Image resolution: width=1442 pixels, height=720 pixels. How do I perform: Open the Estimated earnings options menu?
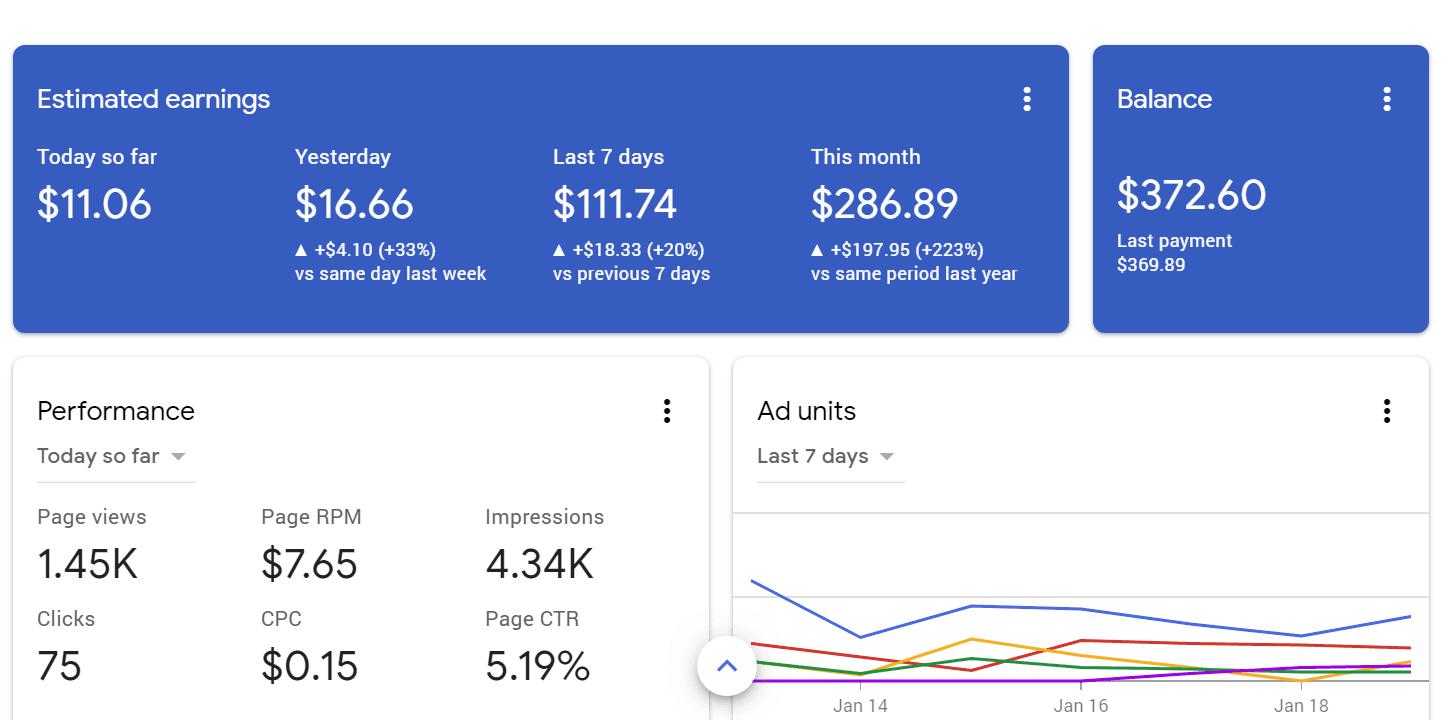[x=1027, y=98]
